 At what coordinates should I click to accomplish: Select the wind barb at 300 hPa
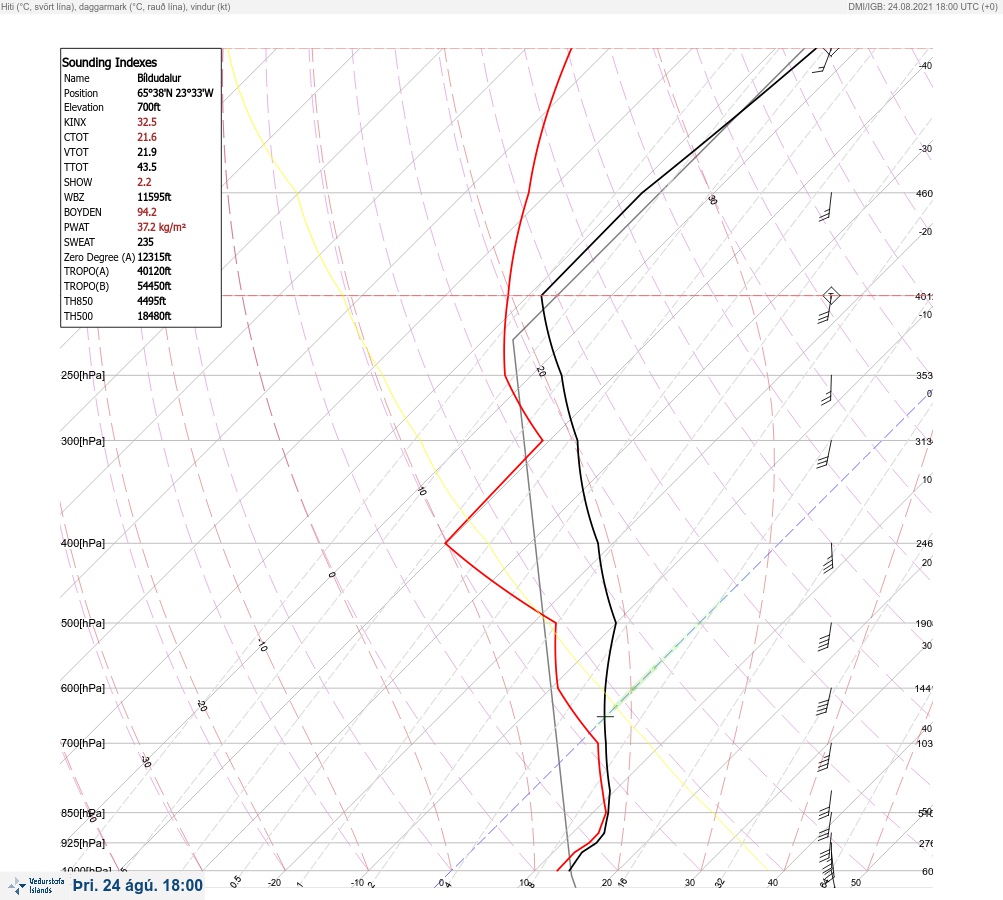[x=824, y=454]
